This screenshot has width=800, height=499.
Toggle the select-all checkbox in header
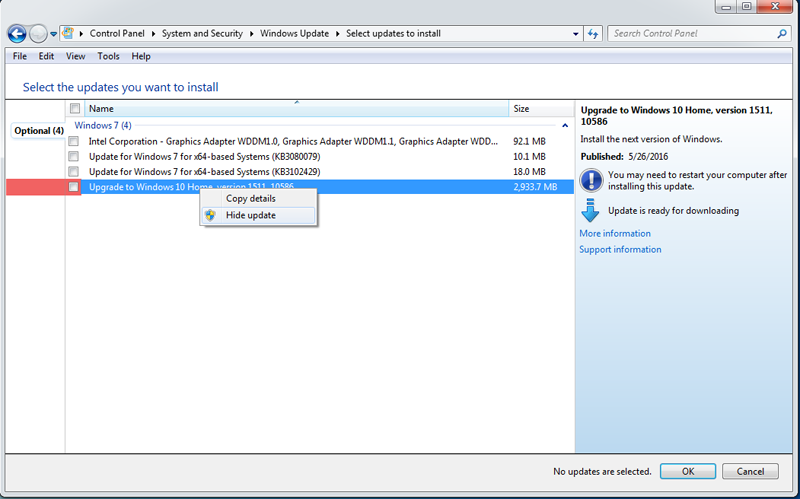(x=74, y=108)
